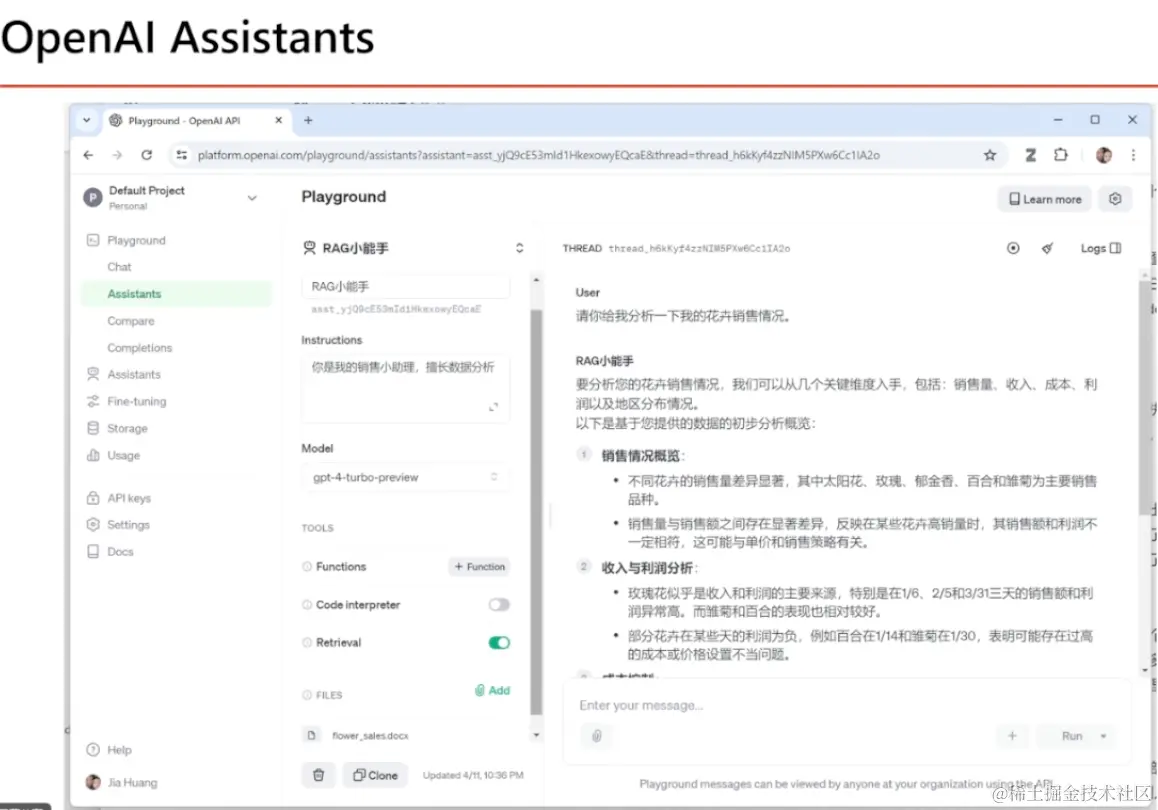Open the gpt-4-turbo-preview model dropdown
The image size is (1158, 810).
click(x=405, y=478)
